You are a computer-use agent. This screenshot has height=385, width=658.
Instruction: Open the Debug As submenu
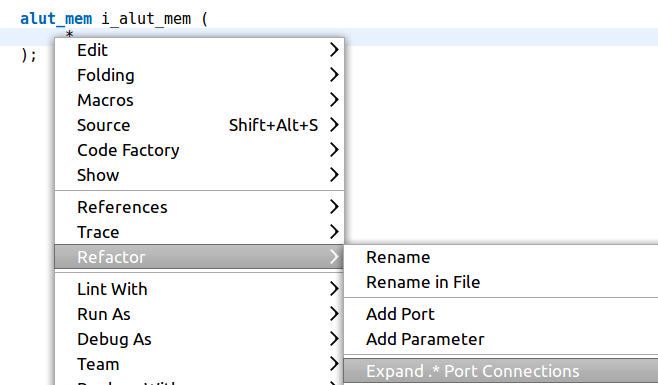[x=199, y=339]
